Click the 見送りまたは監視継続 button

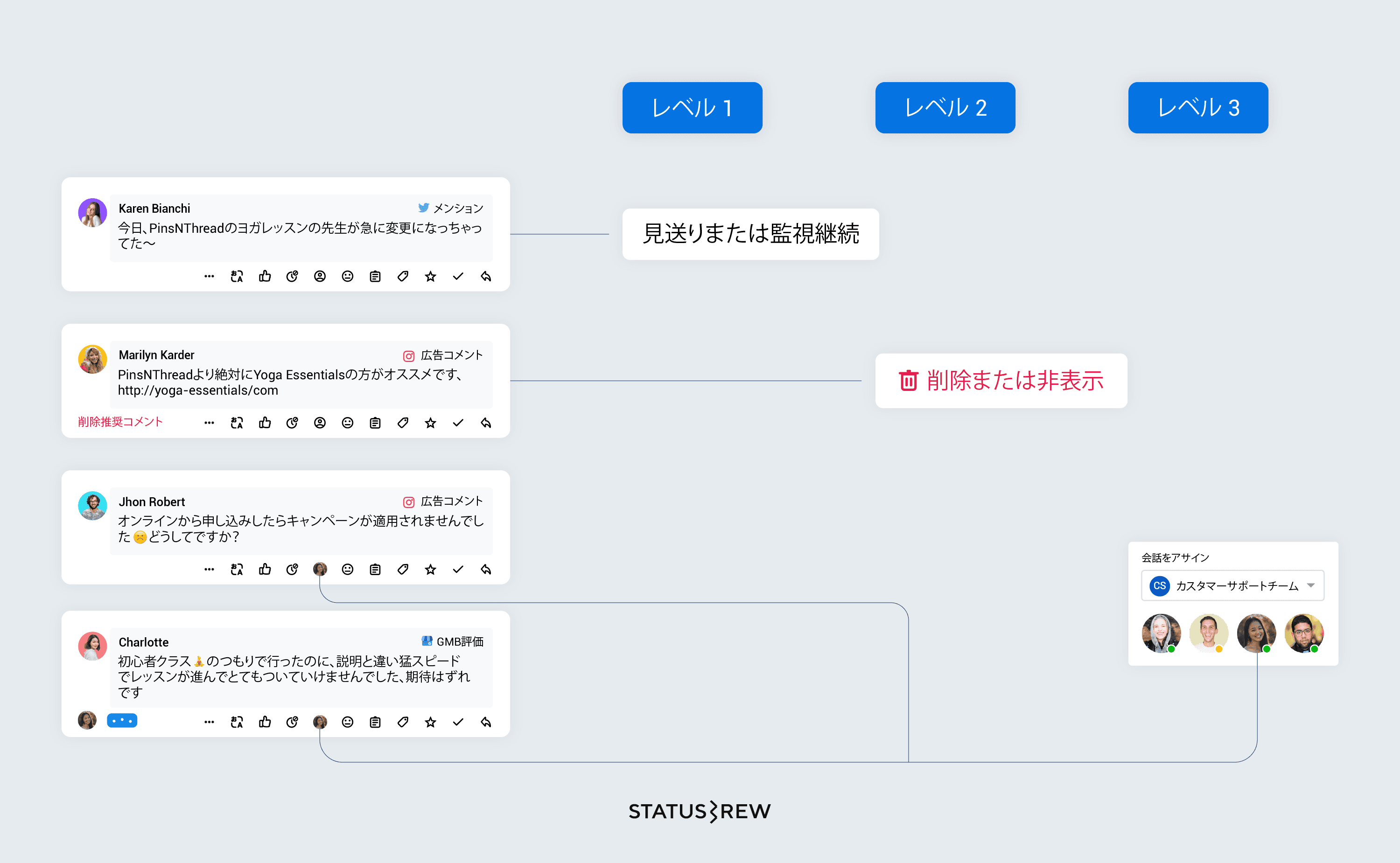(x=750, y=234)
